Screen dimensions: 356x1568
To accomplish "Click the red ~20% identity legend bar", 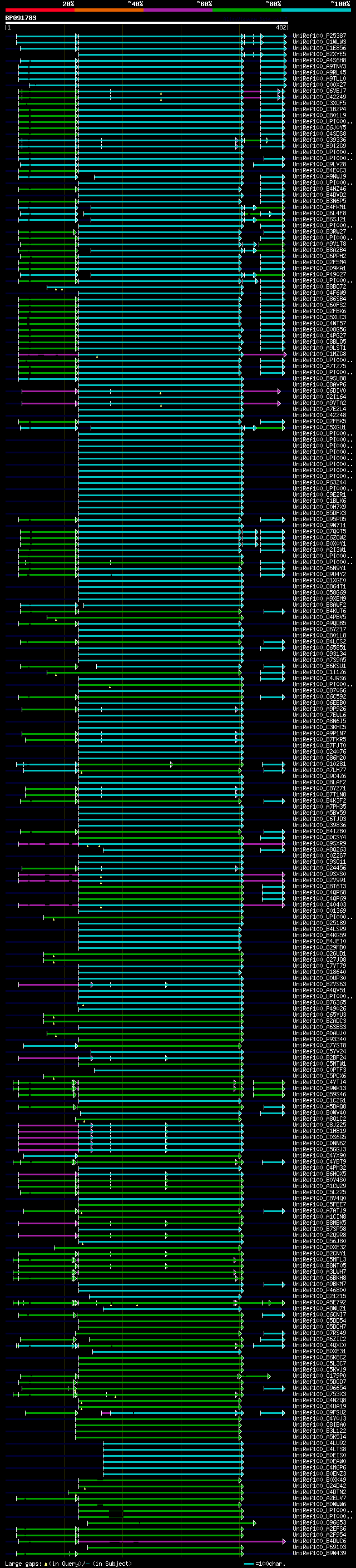I will [39, 10].
